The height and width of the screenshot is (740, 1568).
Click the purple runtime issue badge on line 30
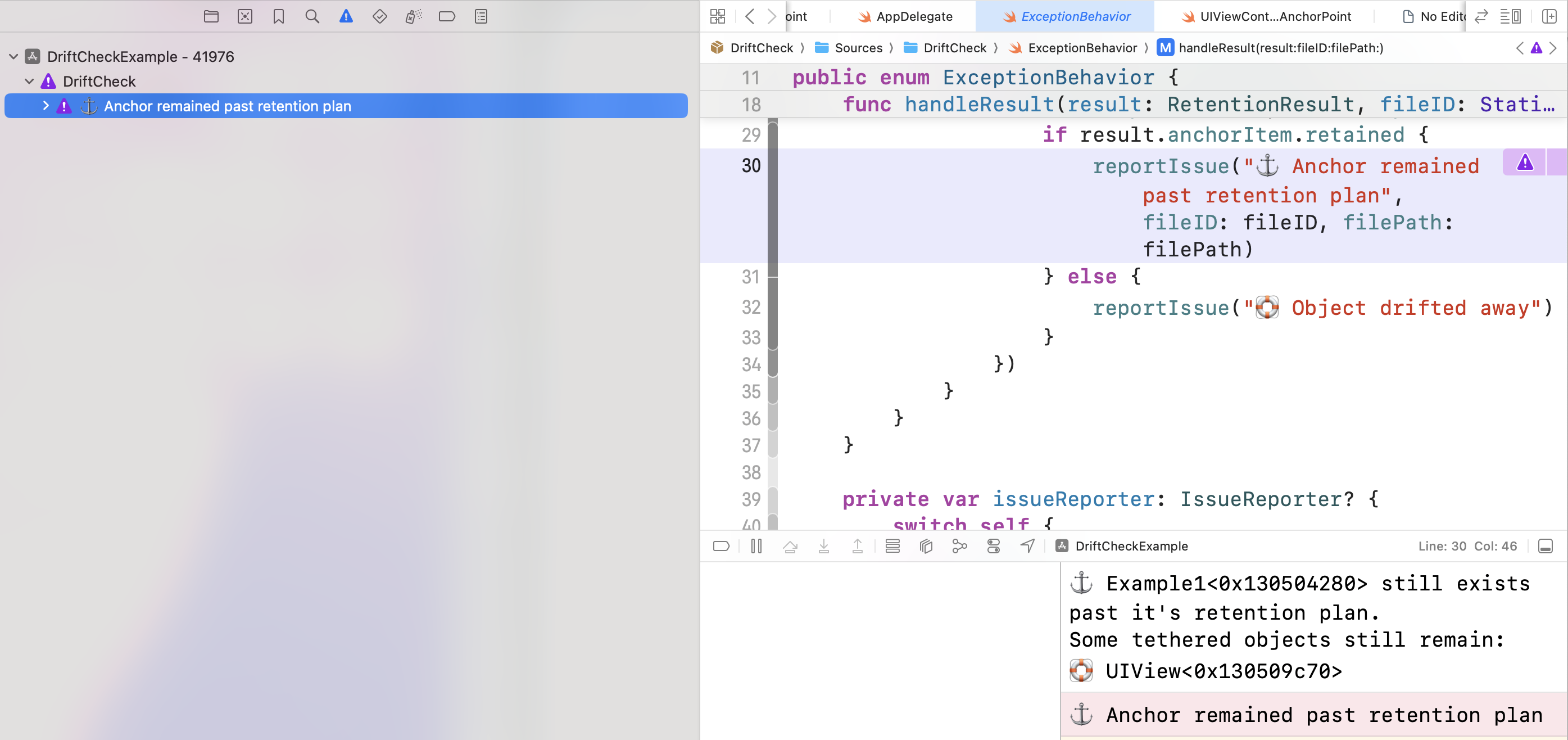click(1524, 163)
